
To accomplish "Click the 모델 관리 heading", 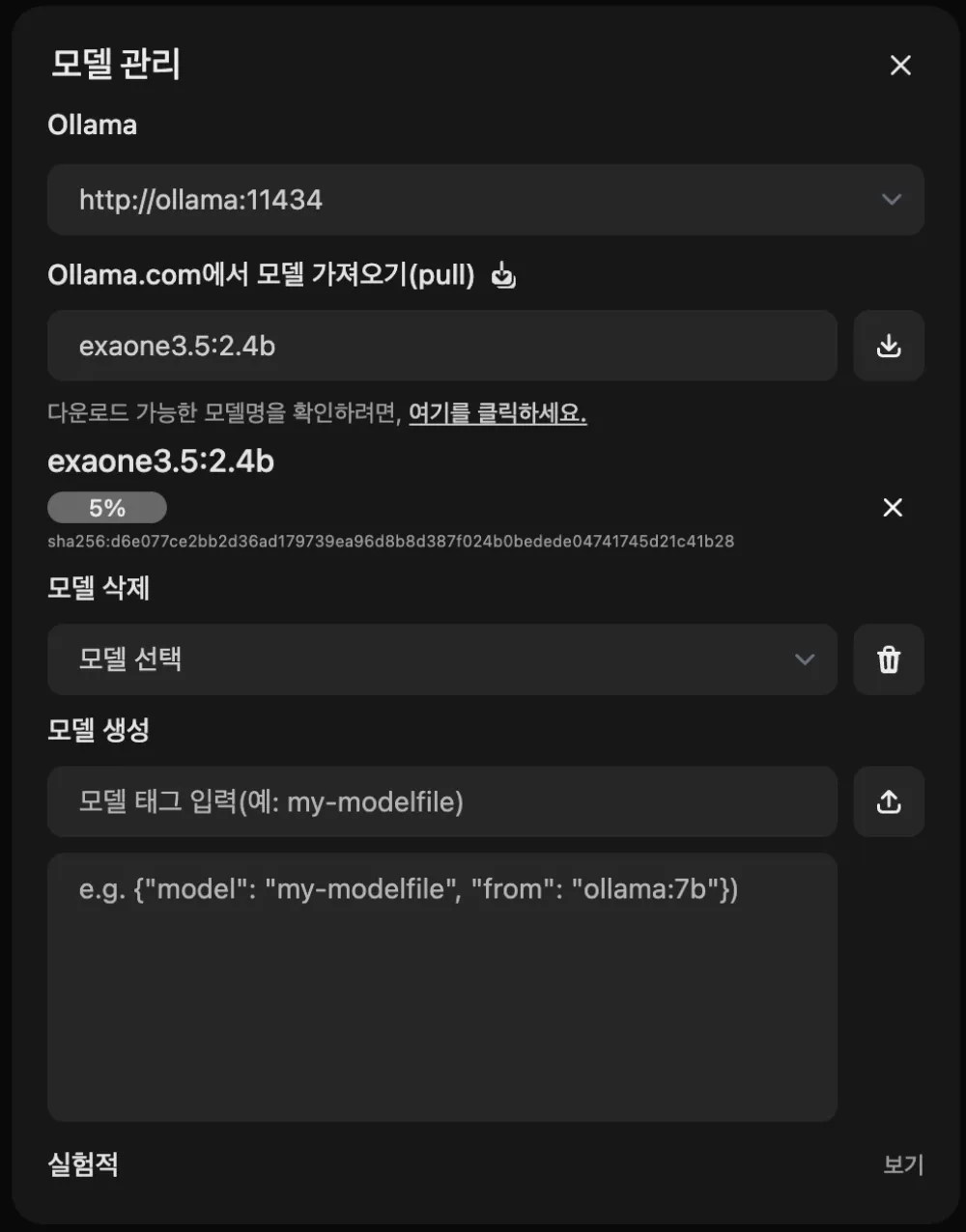I will [116, 64].
